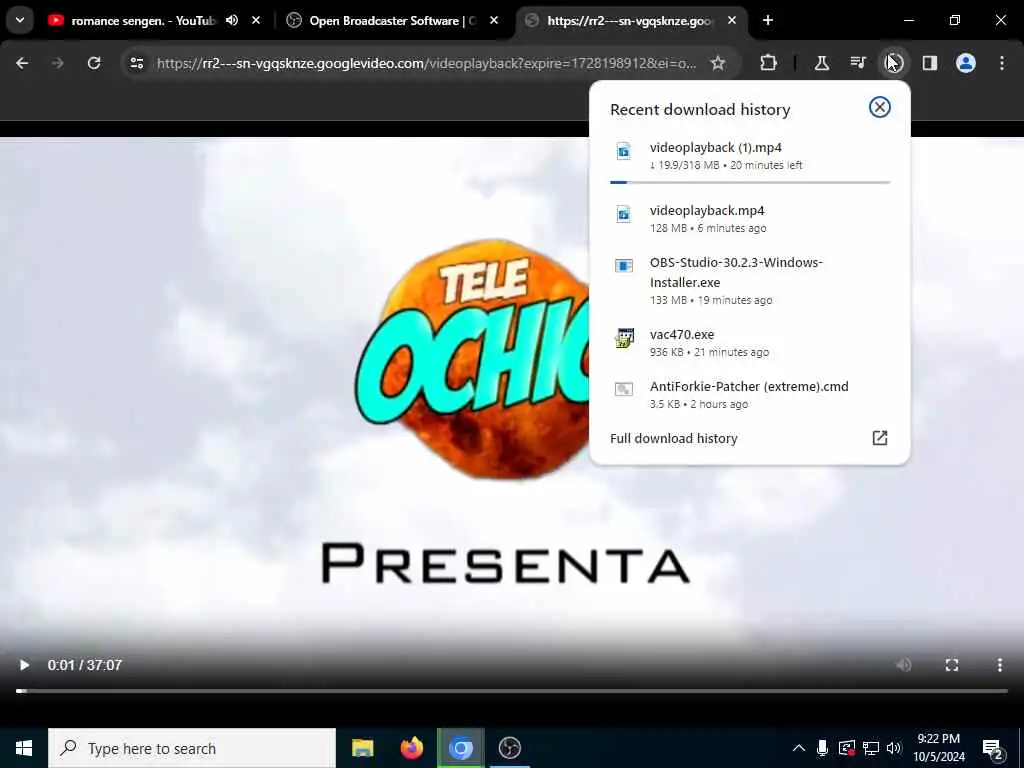This screenshot has height=768, width=1024.
Task: Click the Type here to search box
Action: coord(192,748)
